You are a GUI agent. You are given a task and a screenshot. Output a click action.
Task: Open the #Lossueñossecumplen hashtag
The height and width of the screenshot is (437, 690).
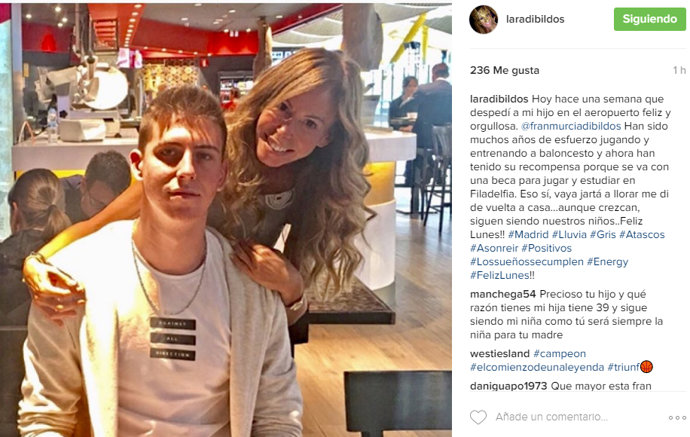coord(527,262)
